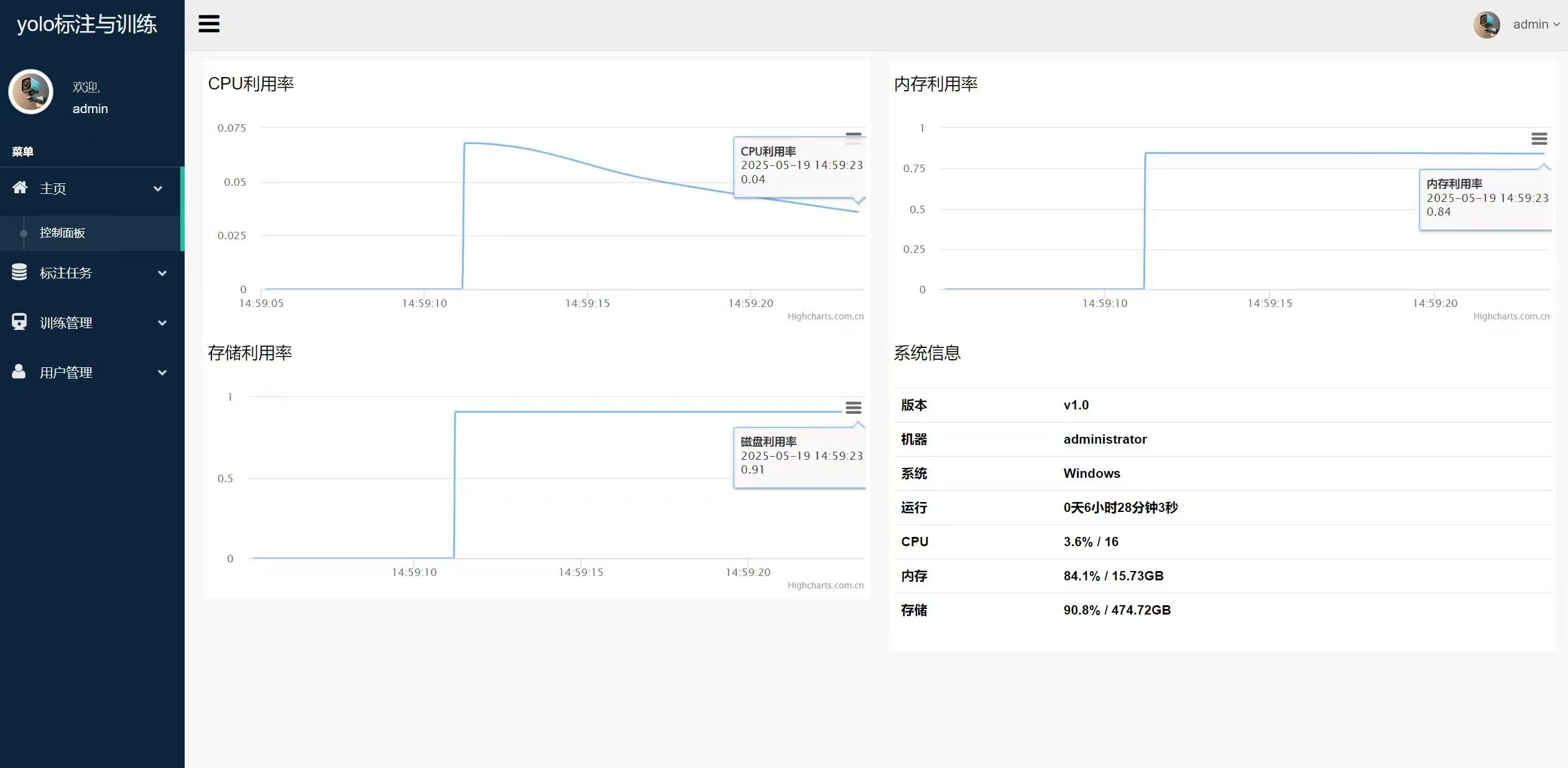Open the CPU利用率 chart export menu
This screenshot has width=1568, height=768.
[x=853, y=138]
